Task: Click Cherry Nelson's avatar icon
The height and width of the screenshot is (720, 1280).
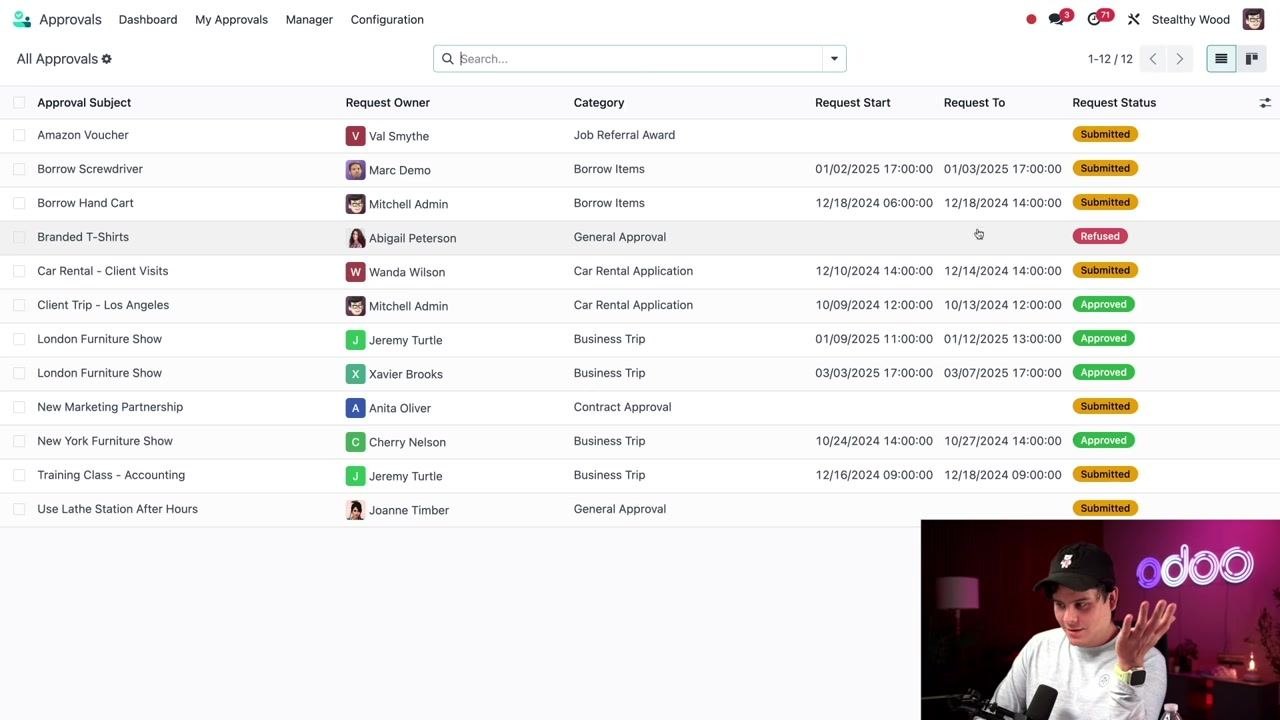Action: (x=355, y=442)
